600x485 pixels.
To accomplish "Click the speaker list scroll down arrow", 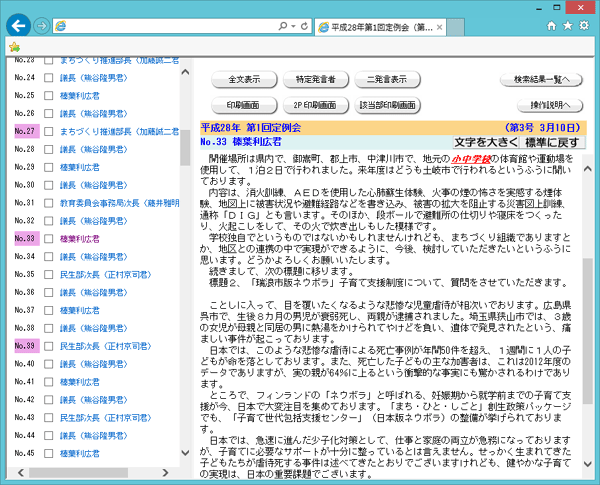I will point(185,453).
